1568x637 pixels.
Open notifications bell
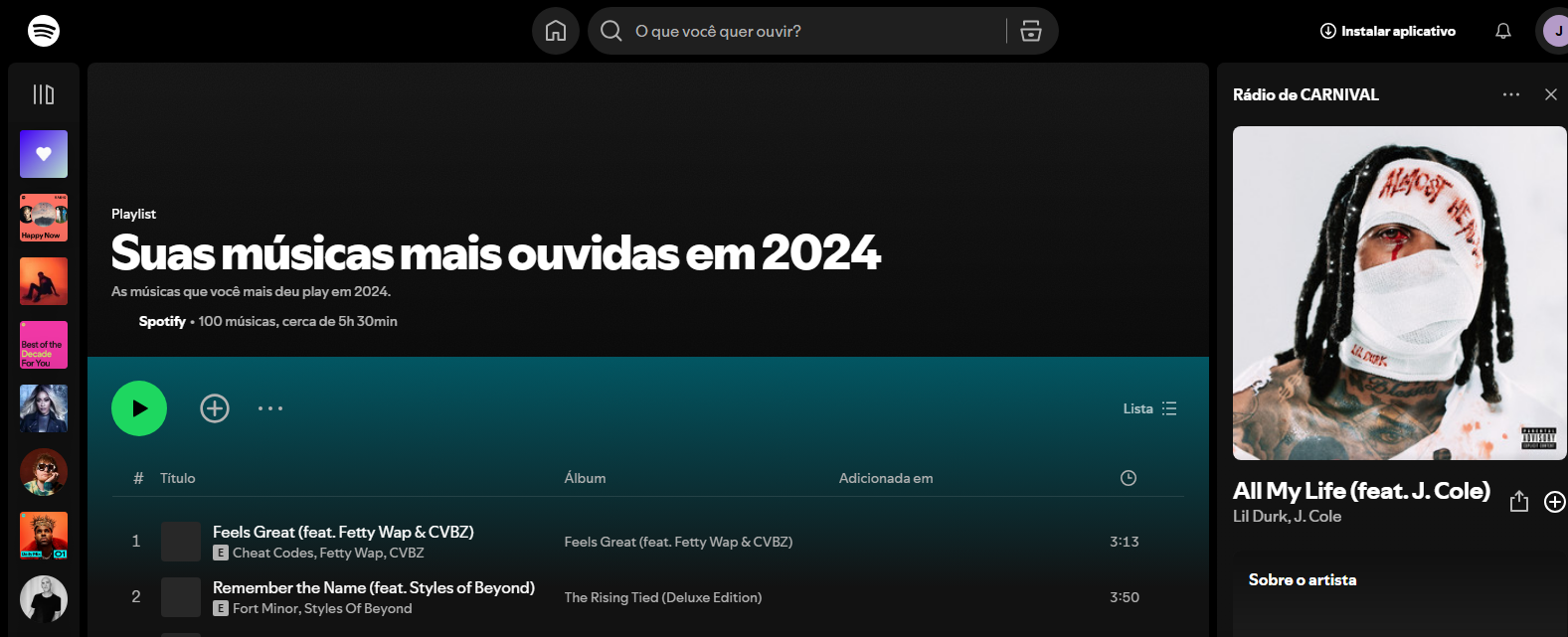tap(1503, 31)
